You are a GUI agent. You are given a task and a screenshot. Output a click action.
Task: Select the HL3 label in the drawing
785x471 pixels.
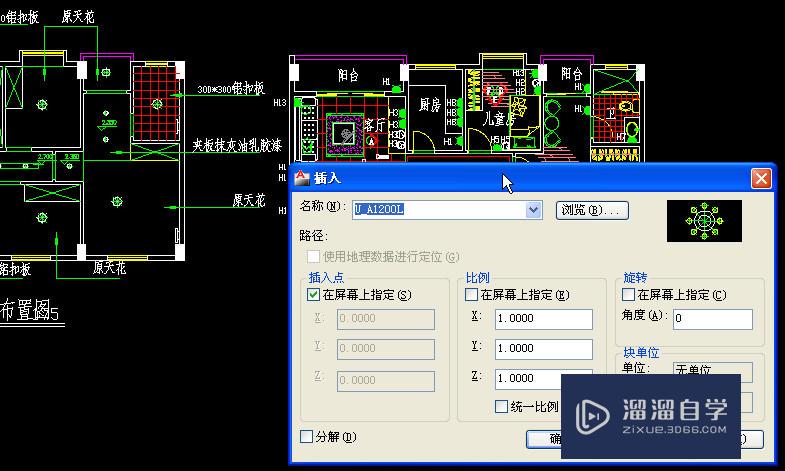[x=280, y=103]
